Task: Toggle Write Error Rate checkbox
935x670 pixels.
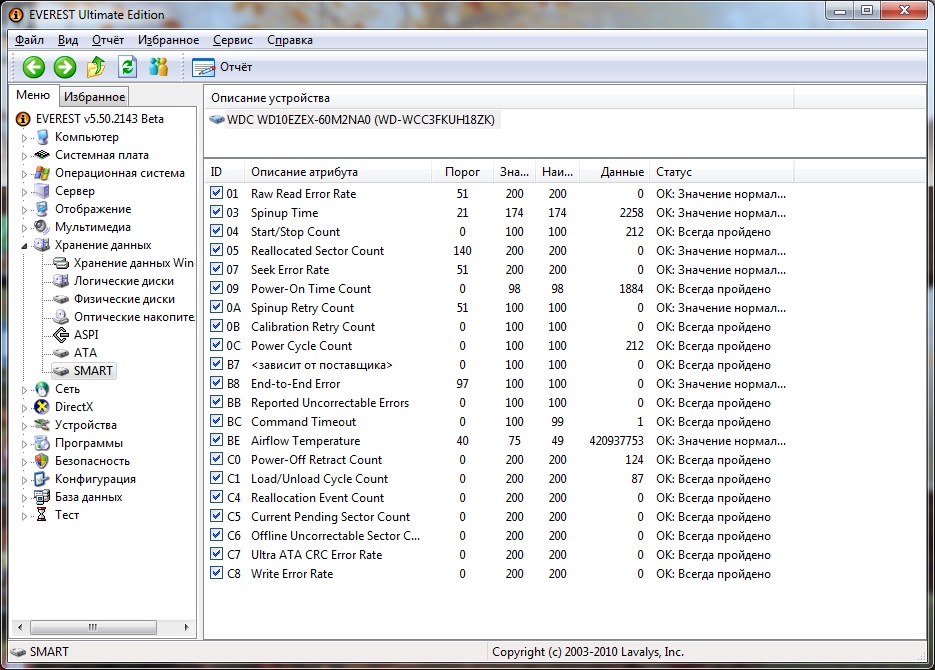Action: point(216,573)
